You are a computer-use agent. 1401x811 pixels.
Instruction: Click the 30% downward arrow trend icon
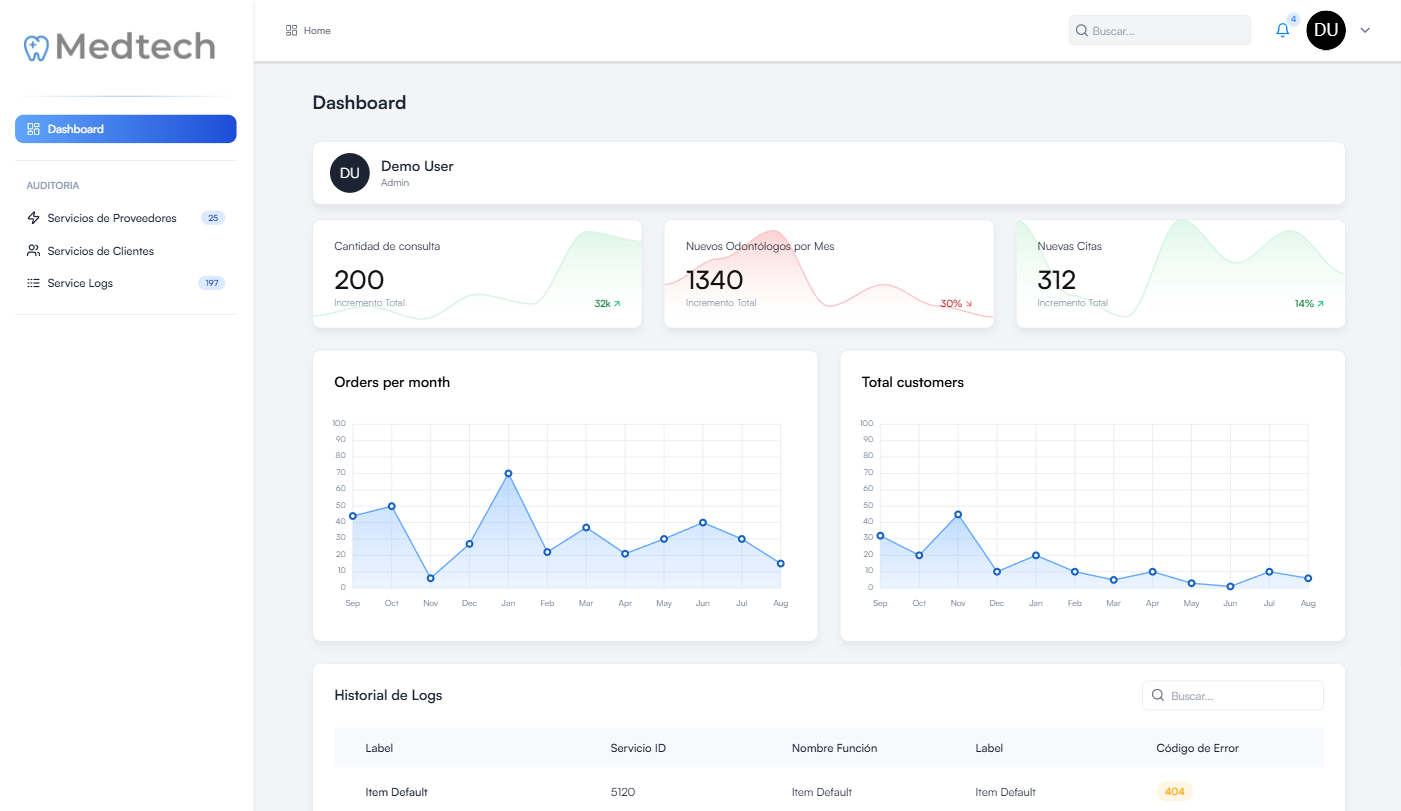[968, 303]
